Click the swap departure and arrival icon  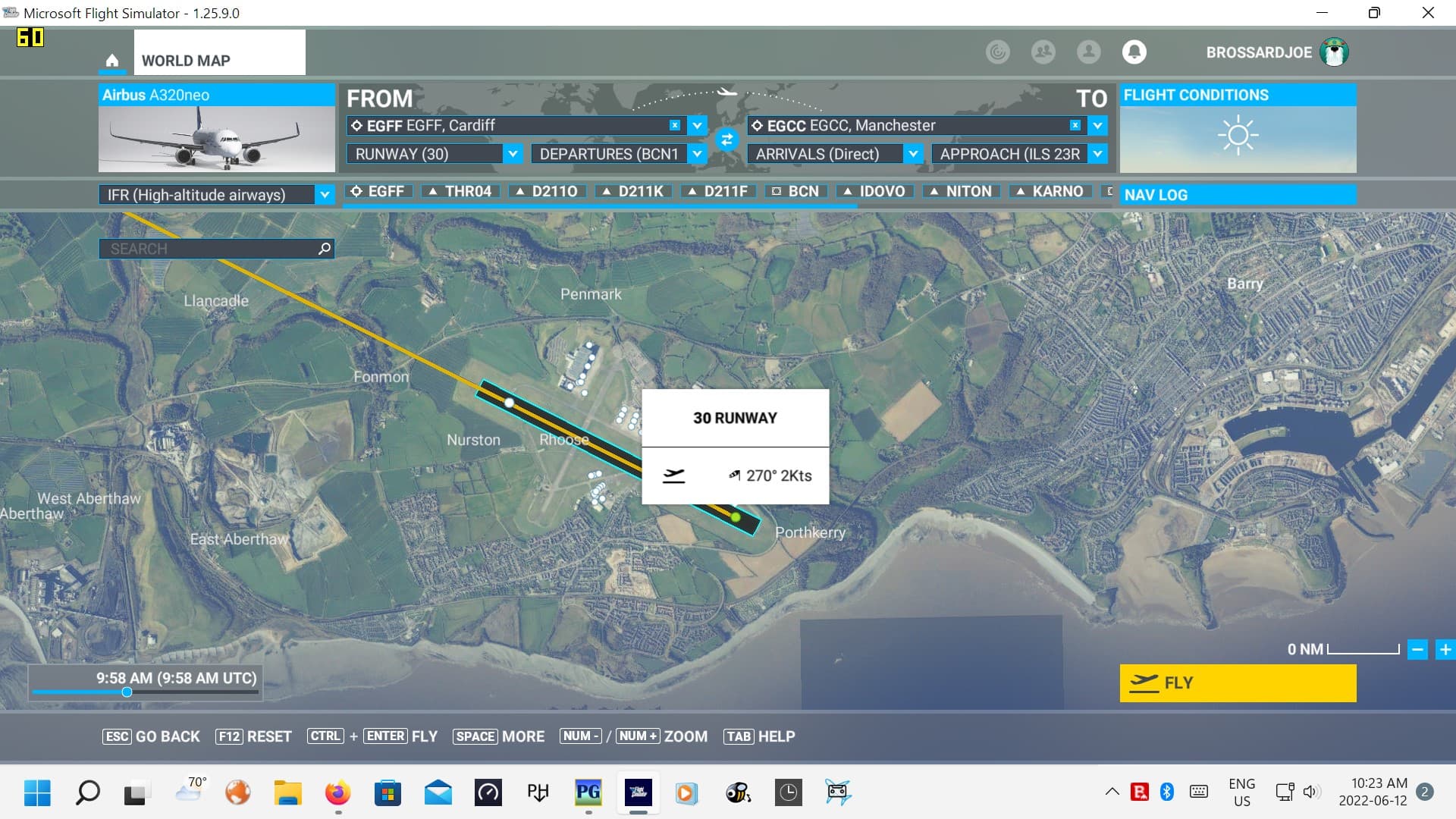[726, 140]
